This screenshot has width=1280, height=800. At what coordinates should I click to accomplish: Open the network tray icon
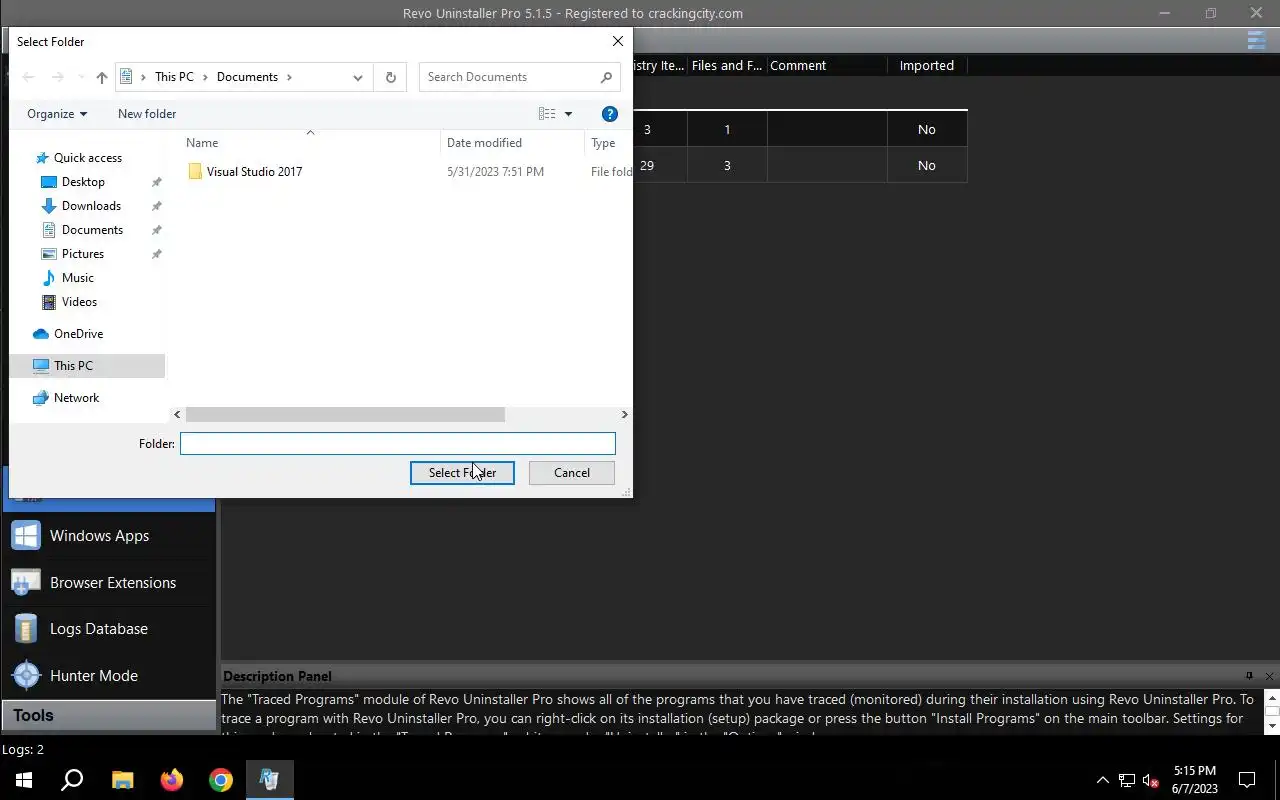[1127, 780]
